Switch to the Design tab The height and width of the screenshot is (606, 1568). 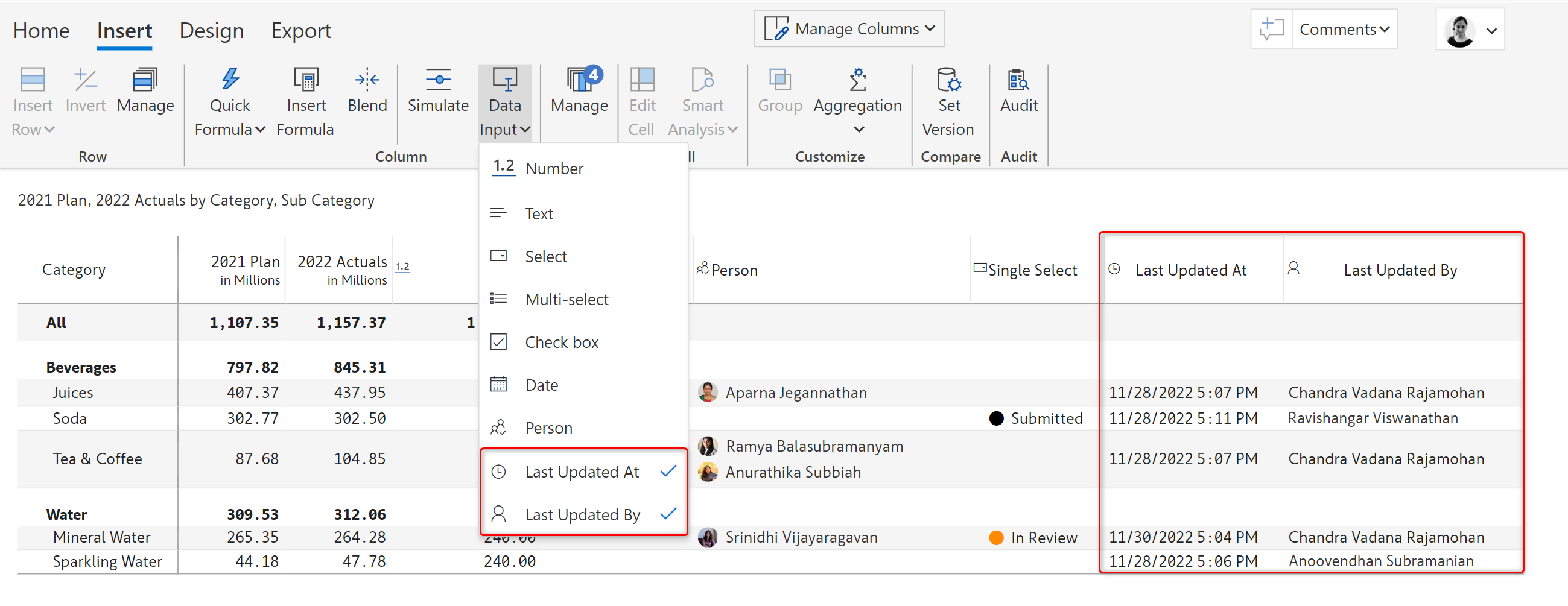coord(211,30)
